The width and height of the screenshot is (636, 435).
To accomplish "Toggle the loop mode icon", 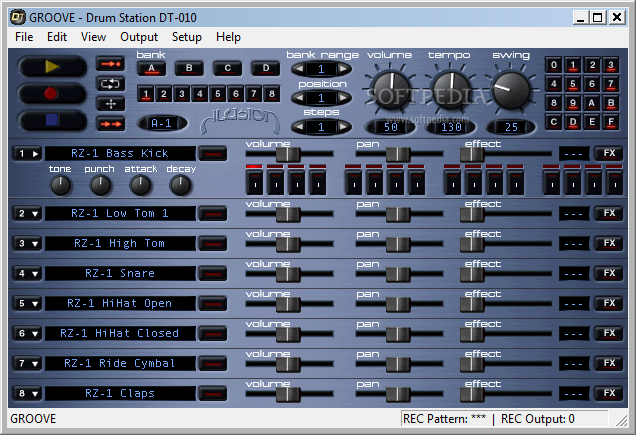I will (x=110, y=83).
